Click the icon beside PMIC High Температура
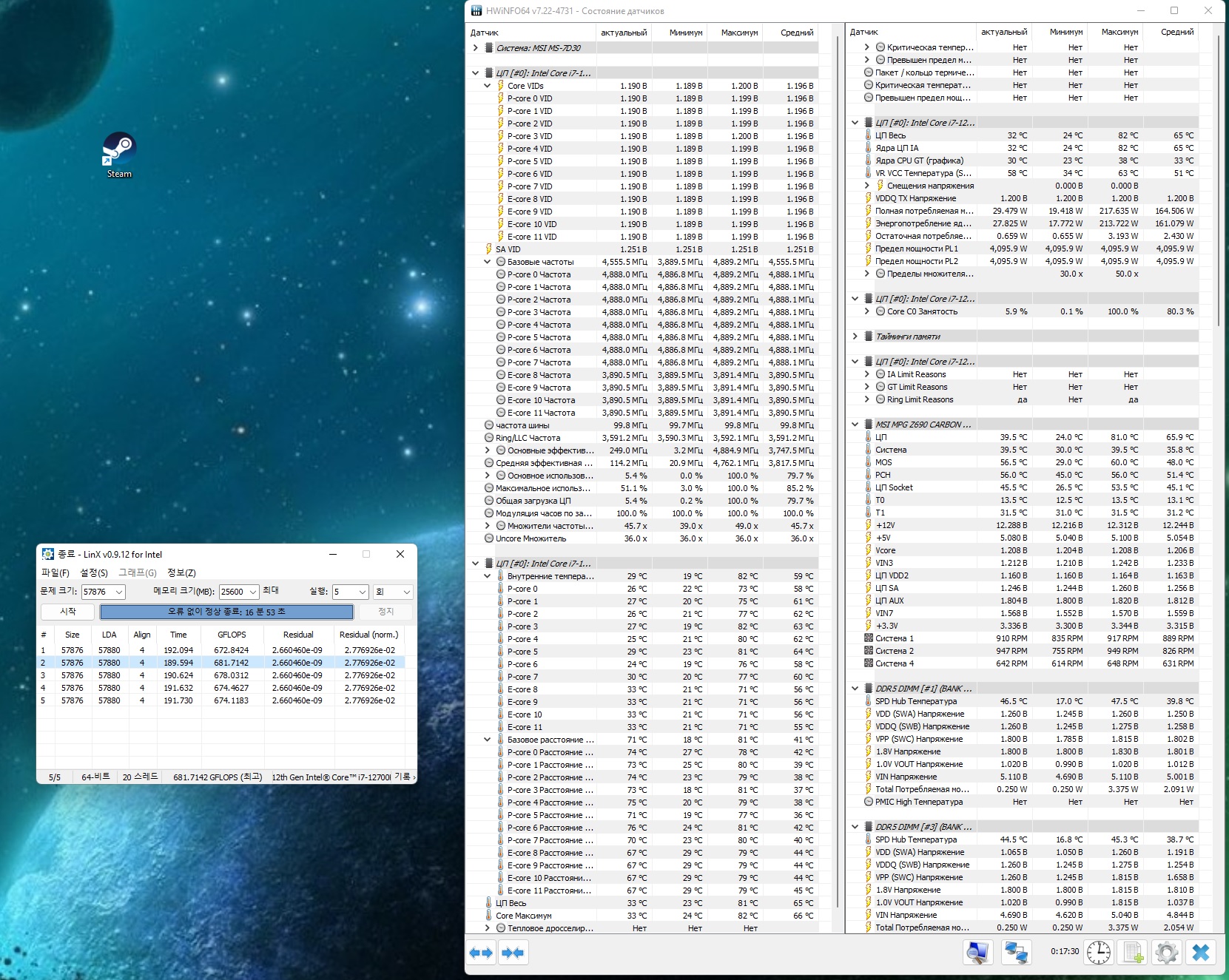 coord(869,802)
